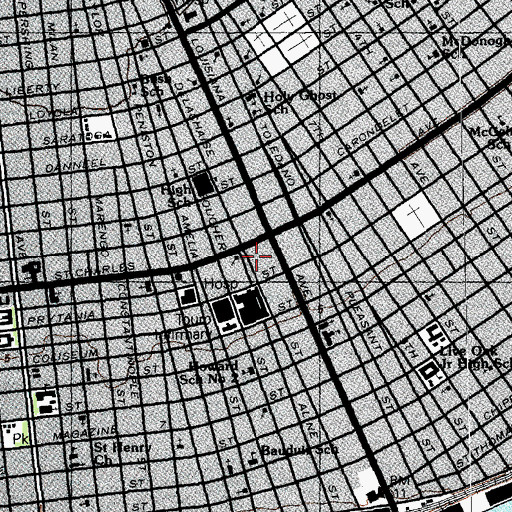Click the MAGAZINE street label
This screenshot has width=512, height=512.
pos(85,432)
